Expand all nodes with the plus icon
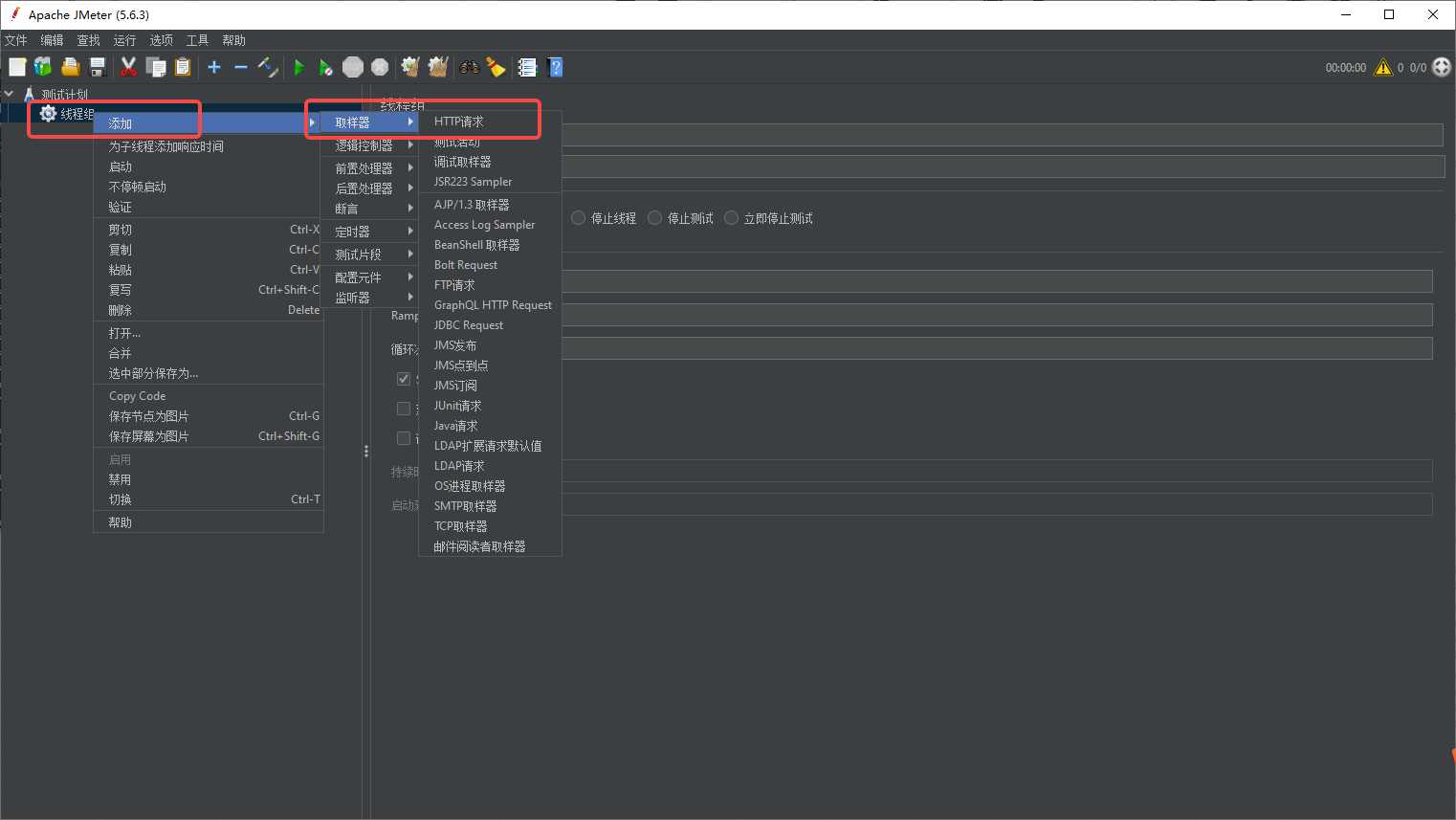This screenshot has height=820, width=1456. pos(214,67)
